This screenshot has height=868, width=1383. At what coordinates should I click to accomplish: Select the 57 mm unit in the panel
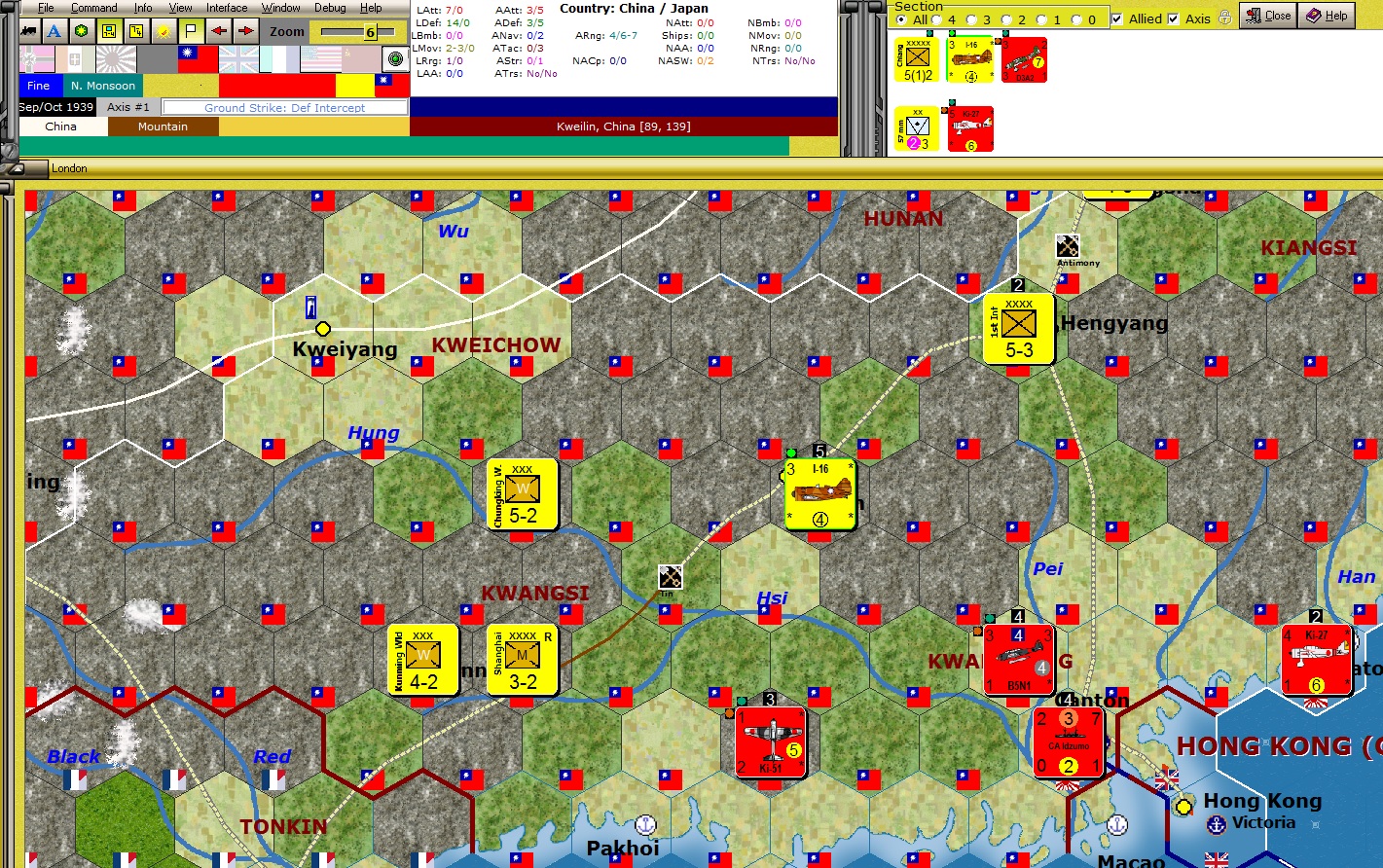(x=918, y=128)
